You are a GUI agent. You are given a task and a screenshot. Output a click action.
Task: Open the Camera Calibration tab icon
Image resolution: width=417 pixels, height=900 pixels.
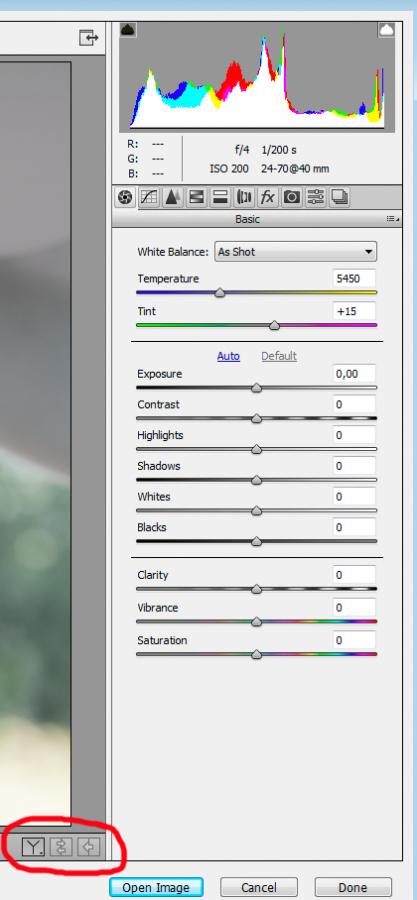click(x=291, y=197)
